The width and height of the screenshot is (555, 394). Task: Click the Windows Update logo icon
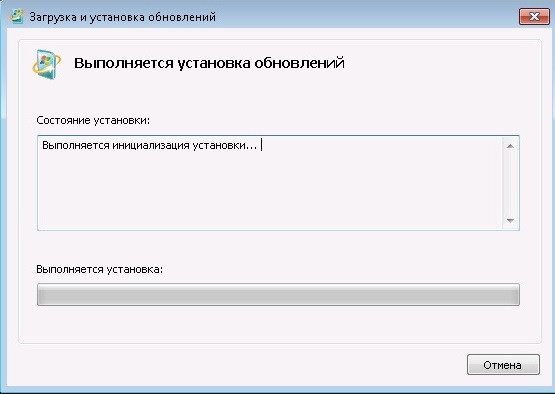point(47,64)
